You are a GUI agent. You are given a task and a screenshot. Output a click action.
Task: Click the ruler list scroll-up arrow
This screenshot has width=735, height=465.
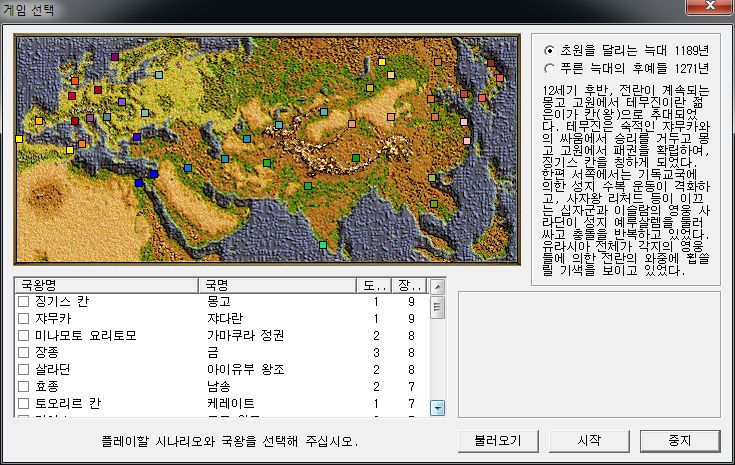click(437, 286)
